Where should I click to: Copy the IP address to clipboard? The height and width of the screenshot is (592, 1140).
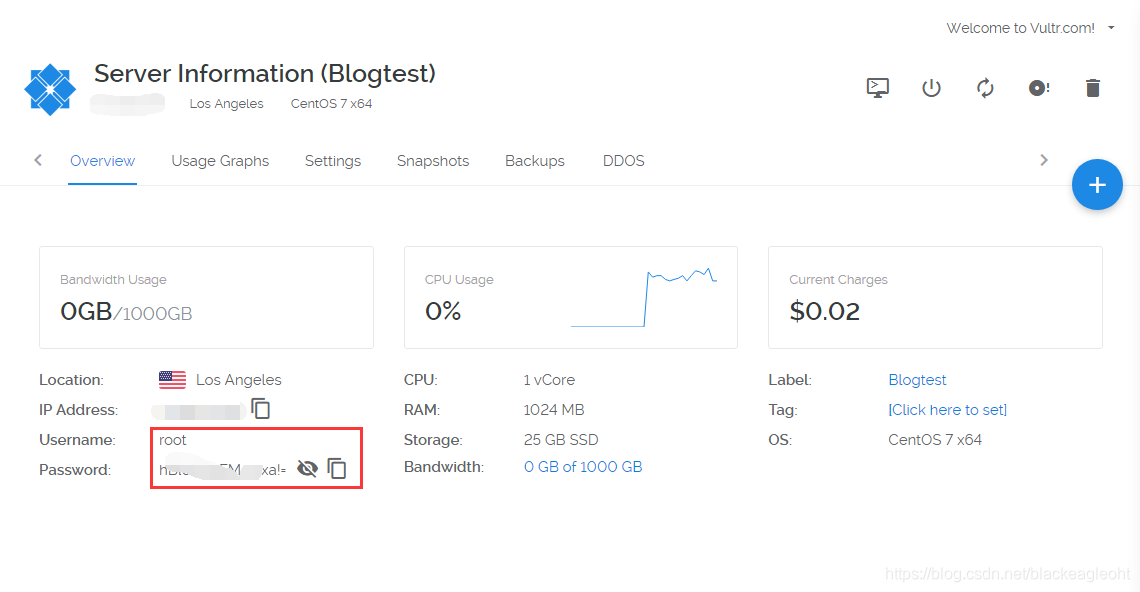click(260, 409)
